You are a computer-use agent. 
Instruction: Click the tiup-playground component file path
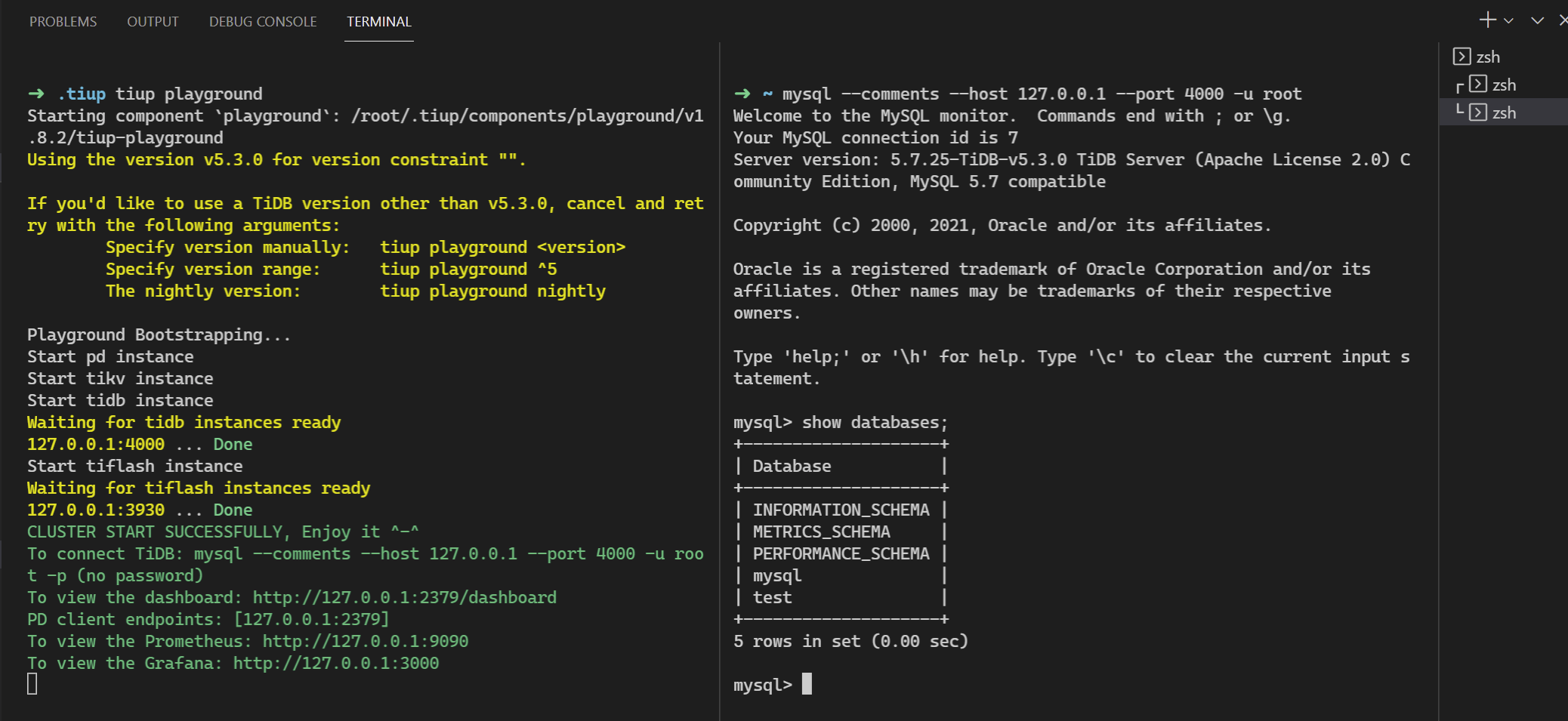526,116
